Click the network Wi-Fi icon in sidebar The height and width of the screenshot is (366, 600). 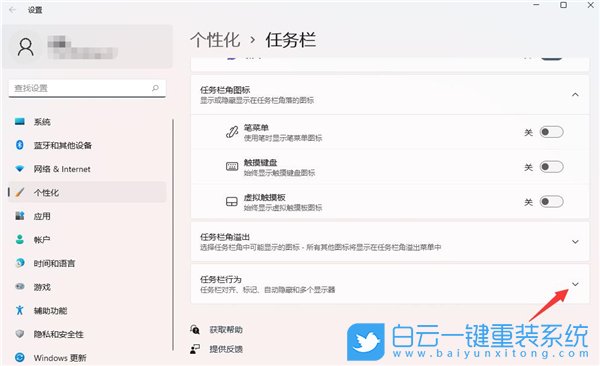coord(20,169)
